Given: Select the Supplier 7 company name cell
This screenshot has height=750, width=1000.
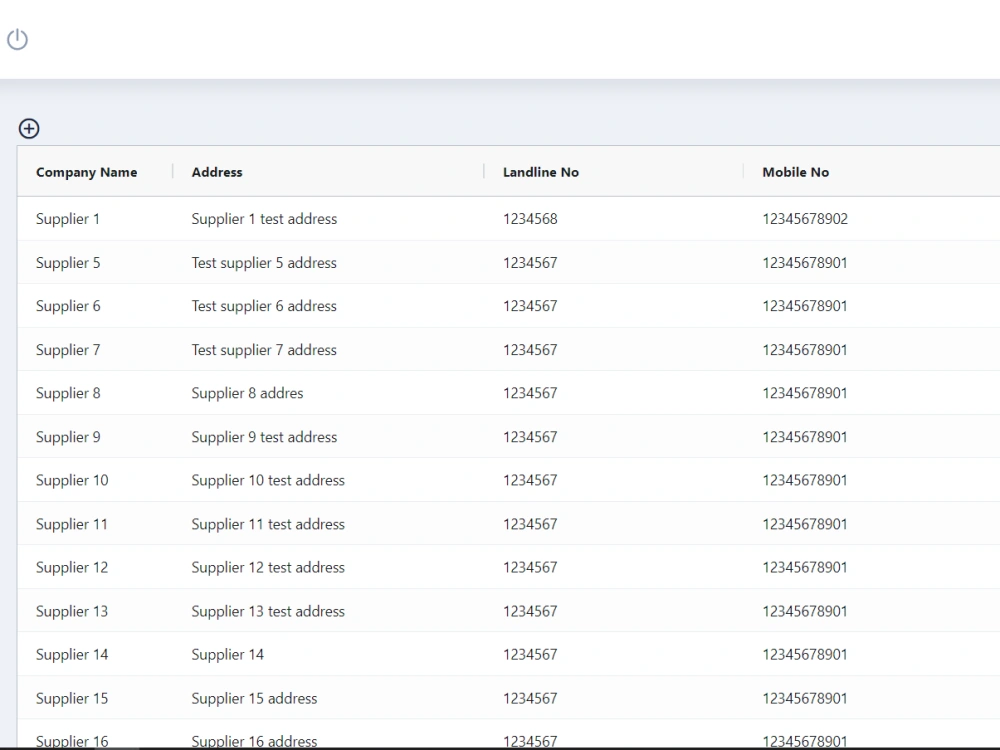Looking at the screenshot, I should tap(68, 350).
